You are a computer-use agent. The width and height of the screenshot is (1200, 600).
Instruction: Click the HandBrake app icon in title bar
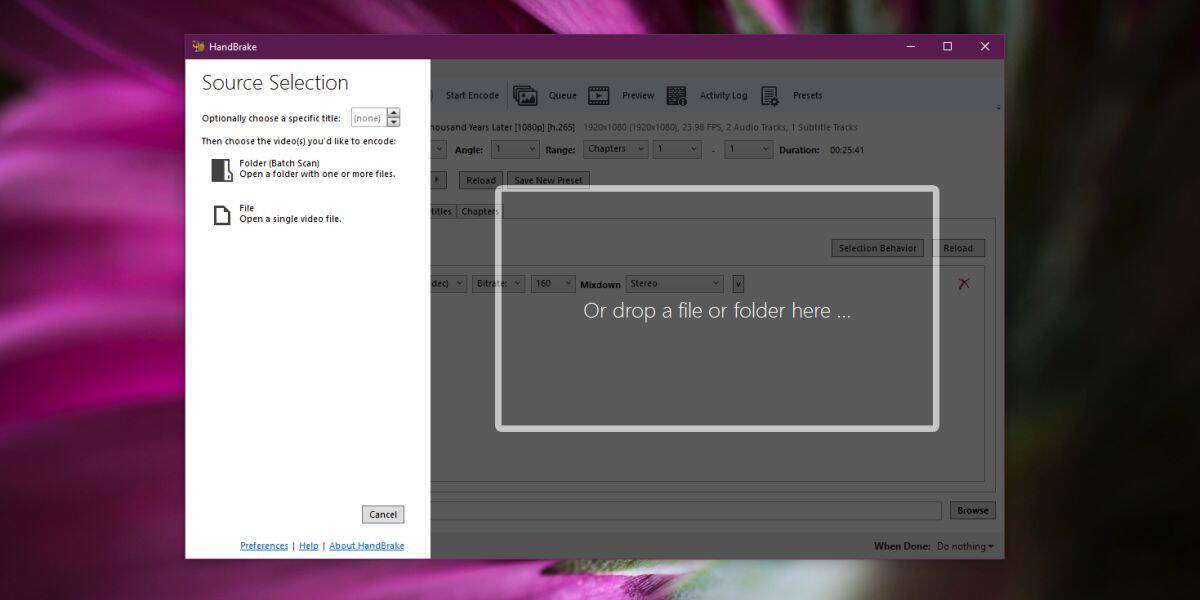tap(198, 46)
